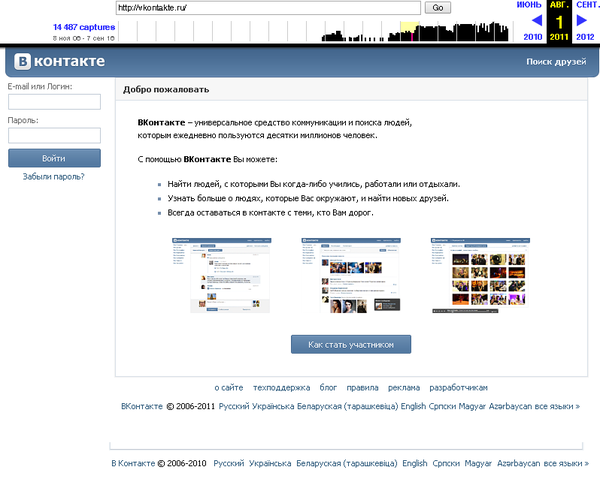This screenshot has width=600, height=479.
Task: Open все языки » in 2006-2010 footer
Action: point(566,463)
